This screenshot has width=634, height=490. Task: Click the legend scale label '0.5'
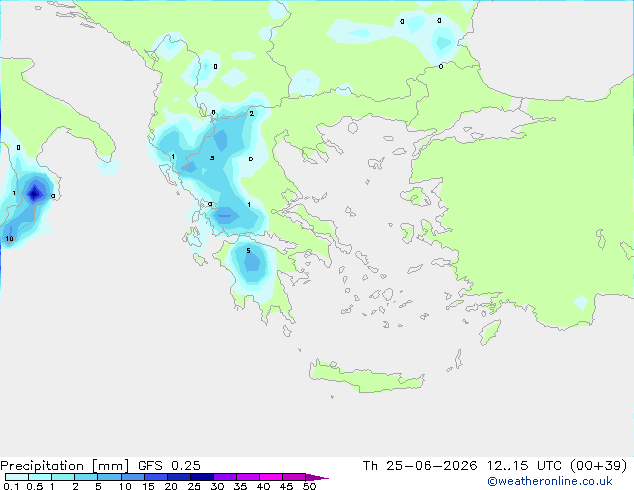click(35, 486)
